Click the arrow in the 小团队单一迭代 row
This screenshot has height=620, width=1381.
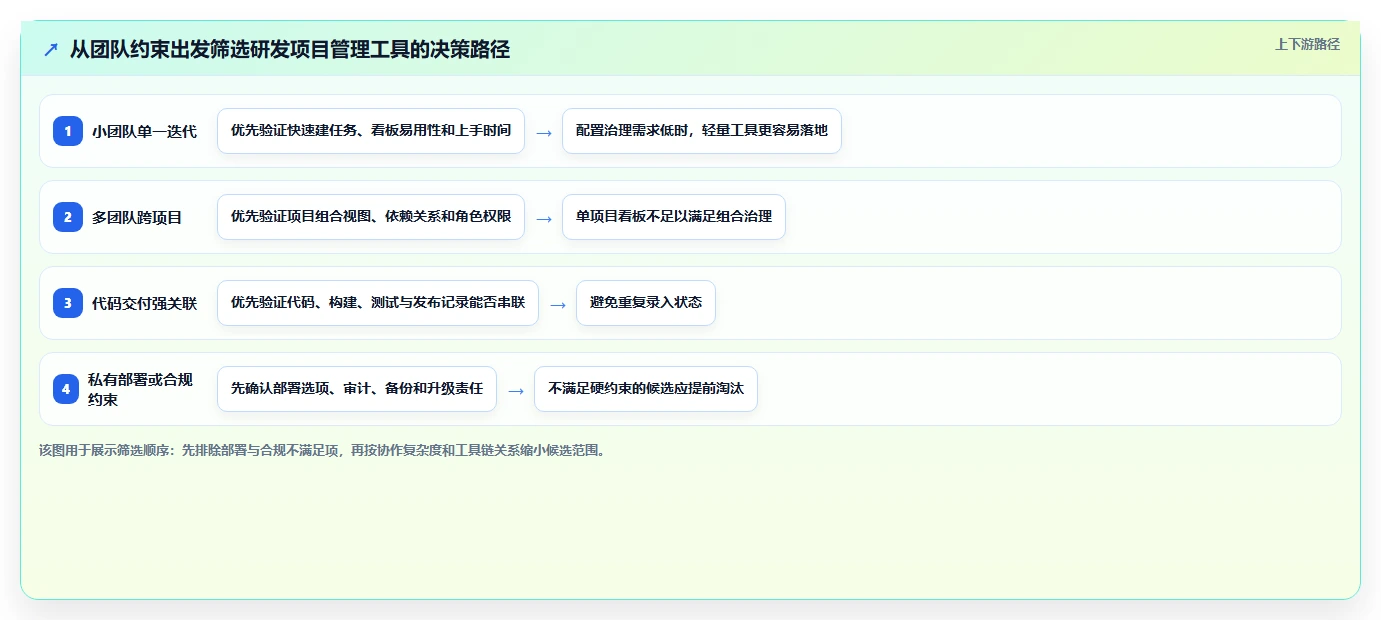click(x=544, y=132)
